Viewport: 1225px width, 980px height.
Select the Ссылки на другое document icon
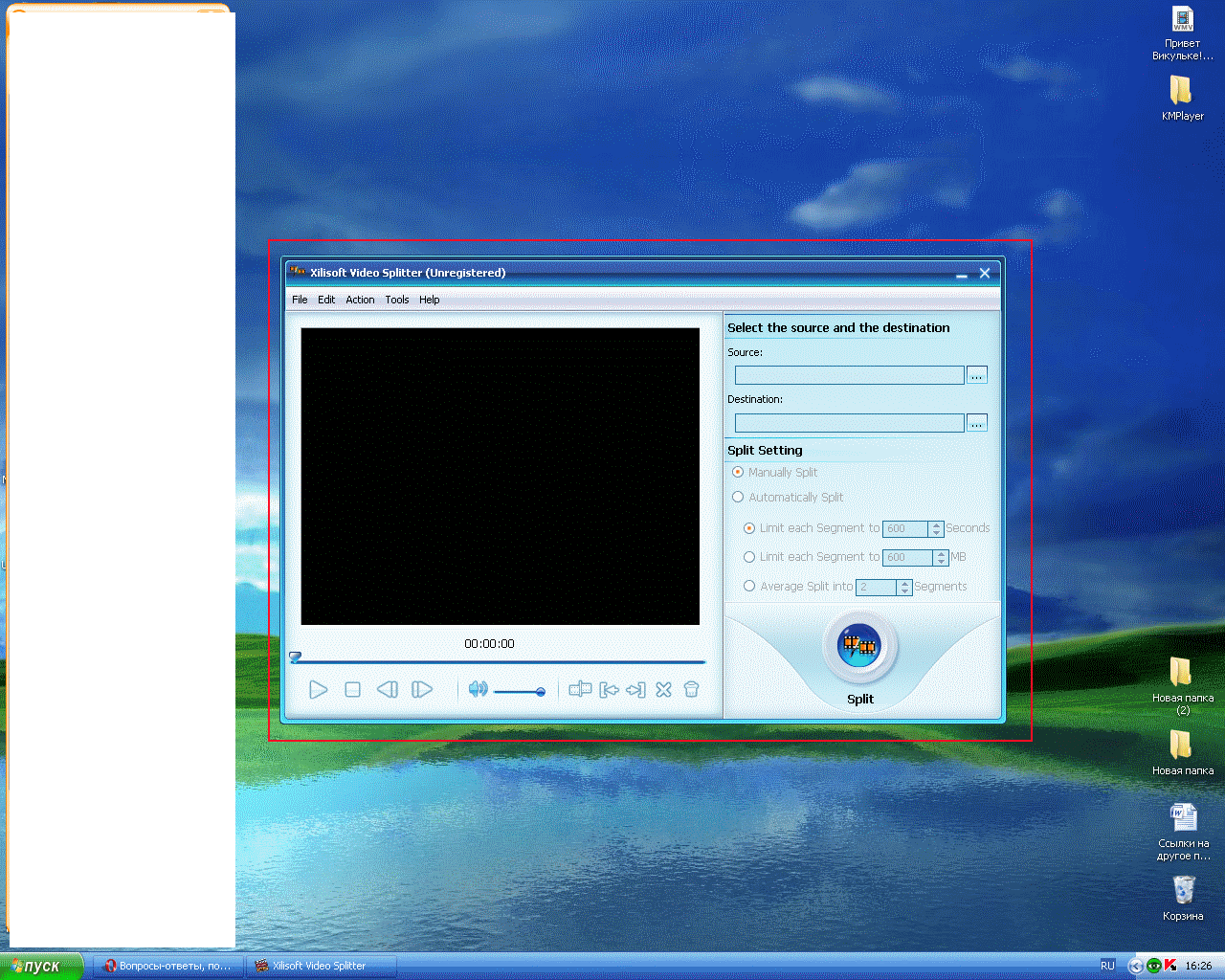(x=1183, y=832)
